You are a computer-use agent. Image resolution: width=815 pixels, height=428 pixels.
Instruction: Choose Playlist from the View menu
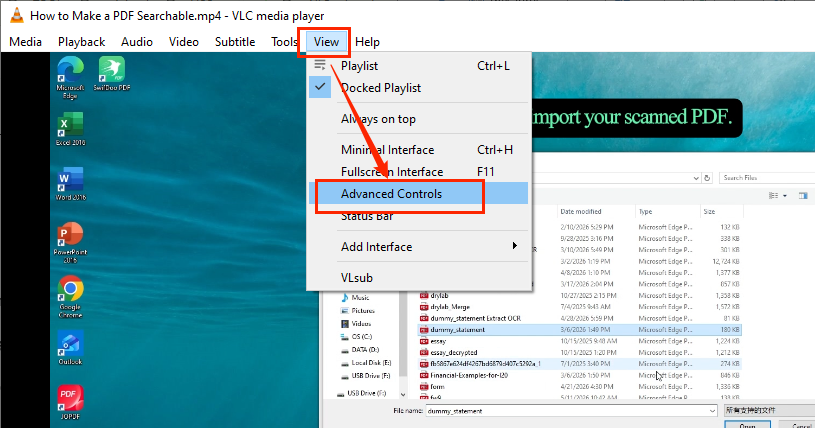[419, 66]
